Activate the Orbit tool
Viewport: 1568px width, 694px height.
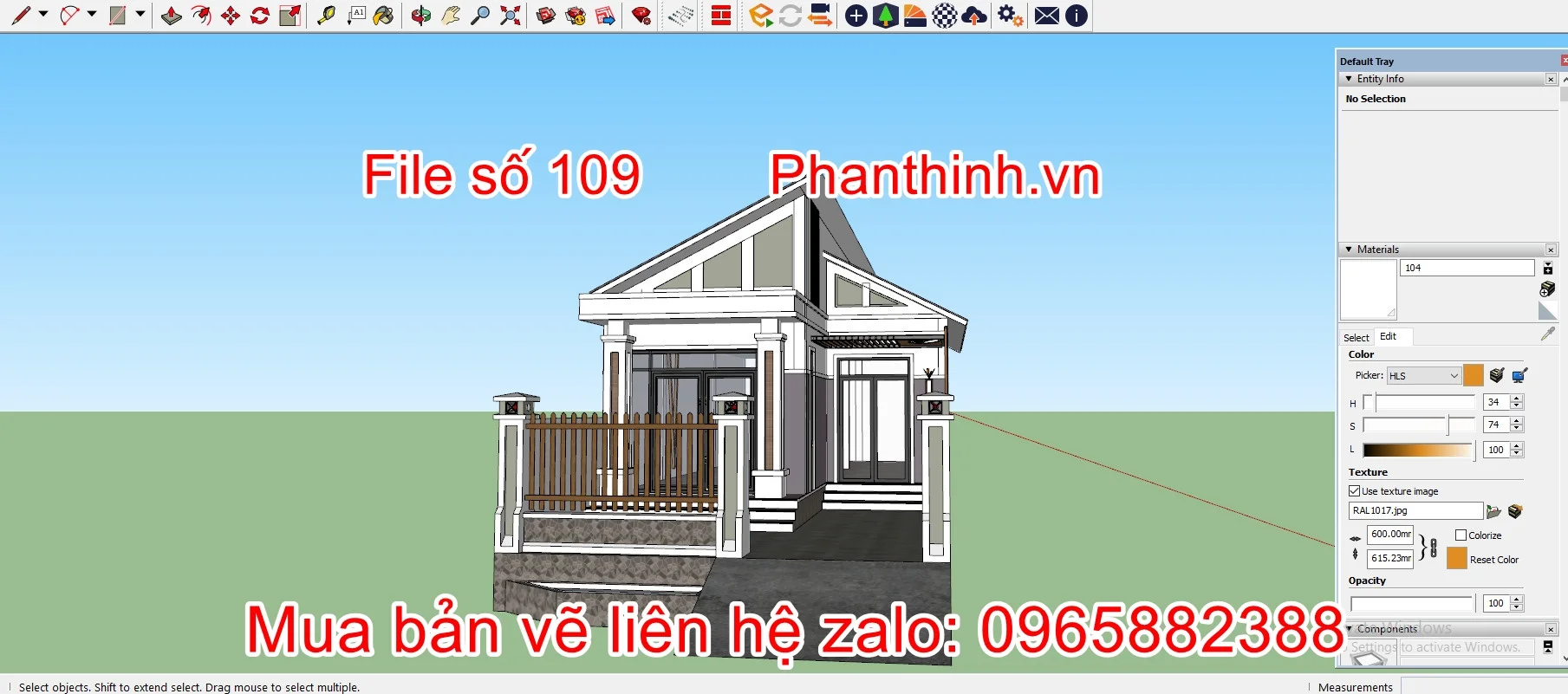tap(421, 15)
